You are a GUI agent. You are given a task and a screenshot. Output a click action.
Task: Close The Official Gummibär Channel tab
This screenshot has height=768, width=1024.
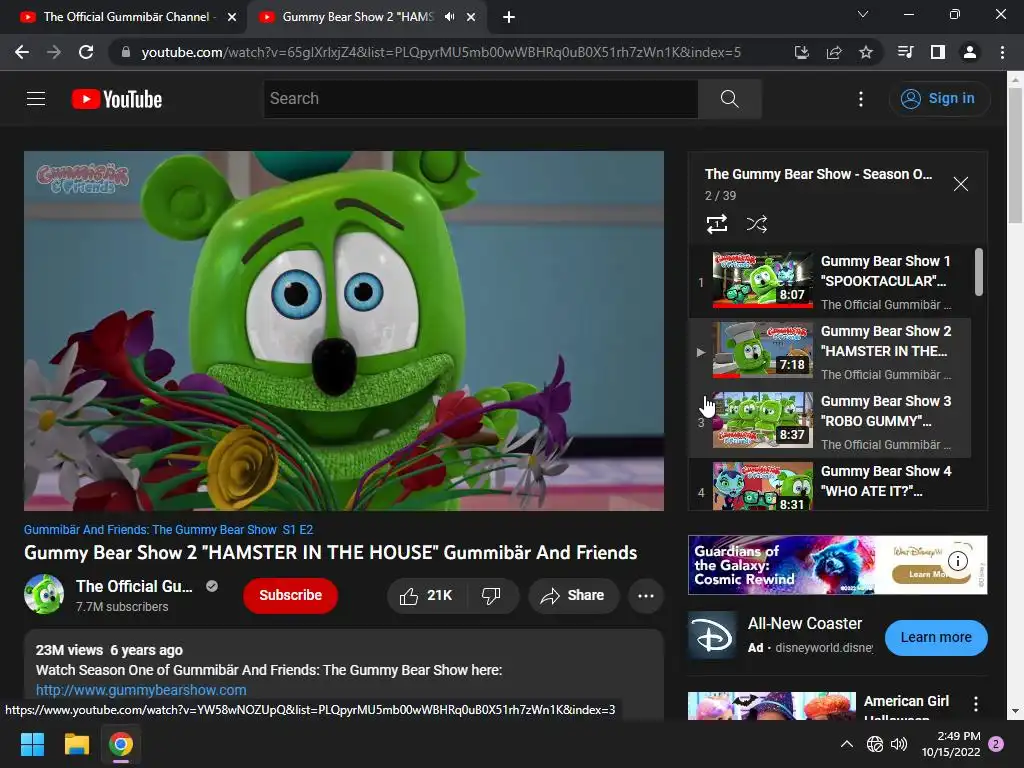pyautogui.click(x=232, y=17)
